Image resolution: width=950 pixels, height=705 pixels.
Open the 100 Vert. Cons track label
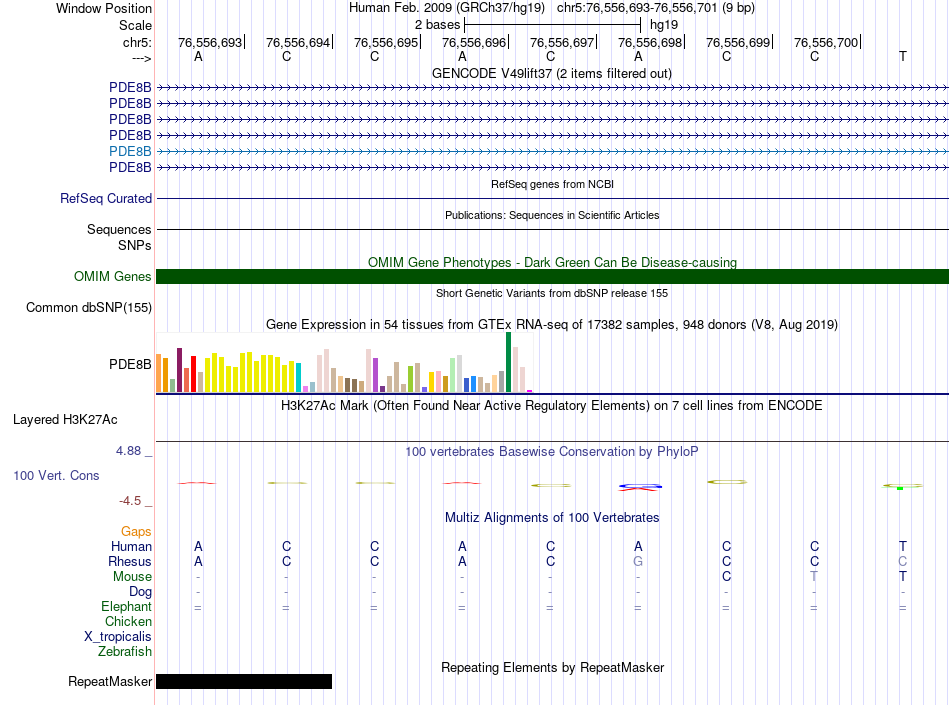tap(56, 475)
